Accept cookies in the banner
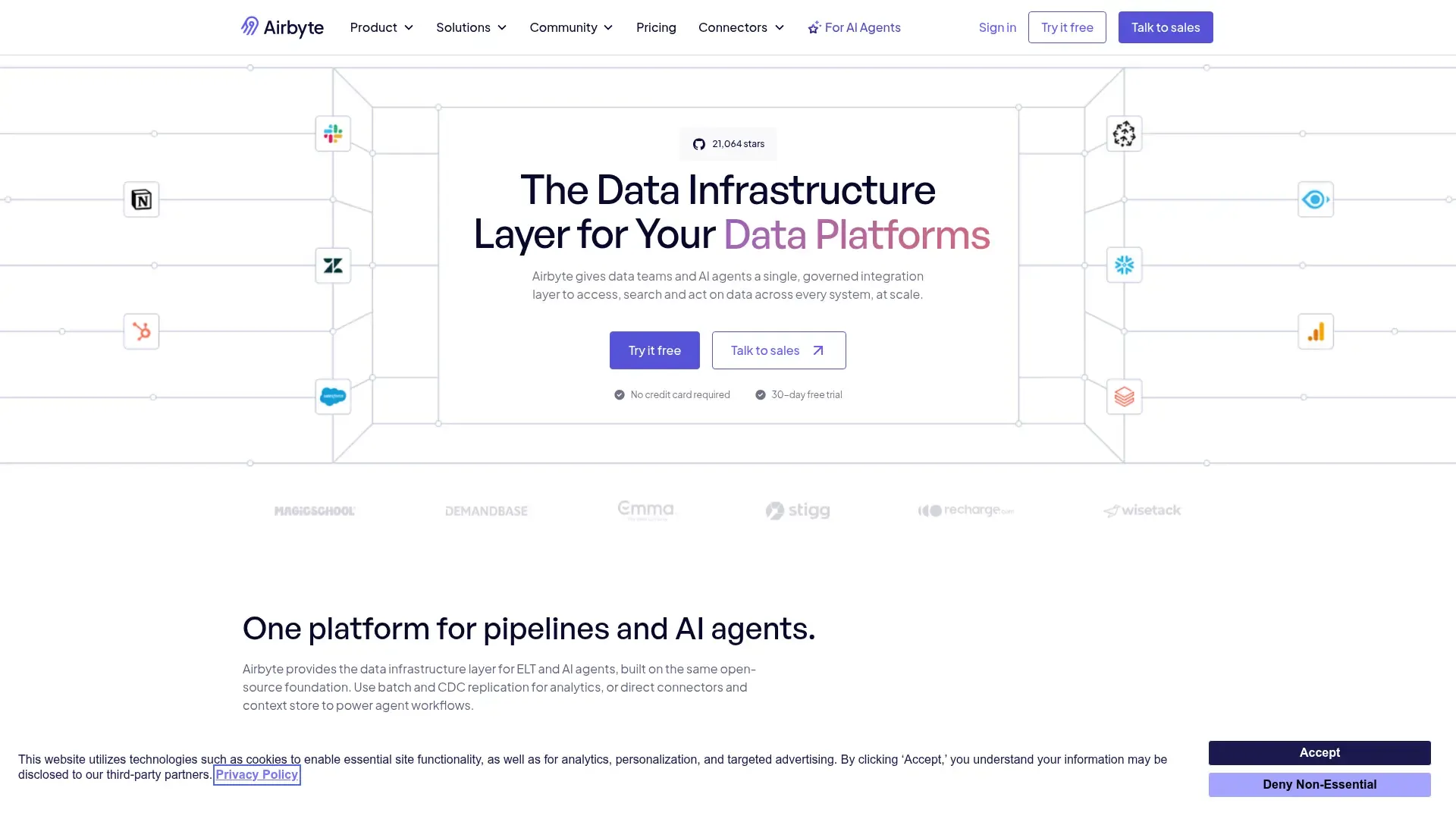Viewport: 1456px width, 819px height. coord(1319,752)
